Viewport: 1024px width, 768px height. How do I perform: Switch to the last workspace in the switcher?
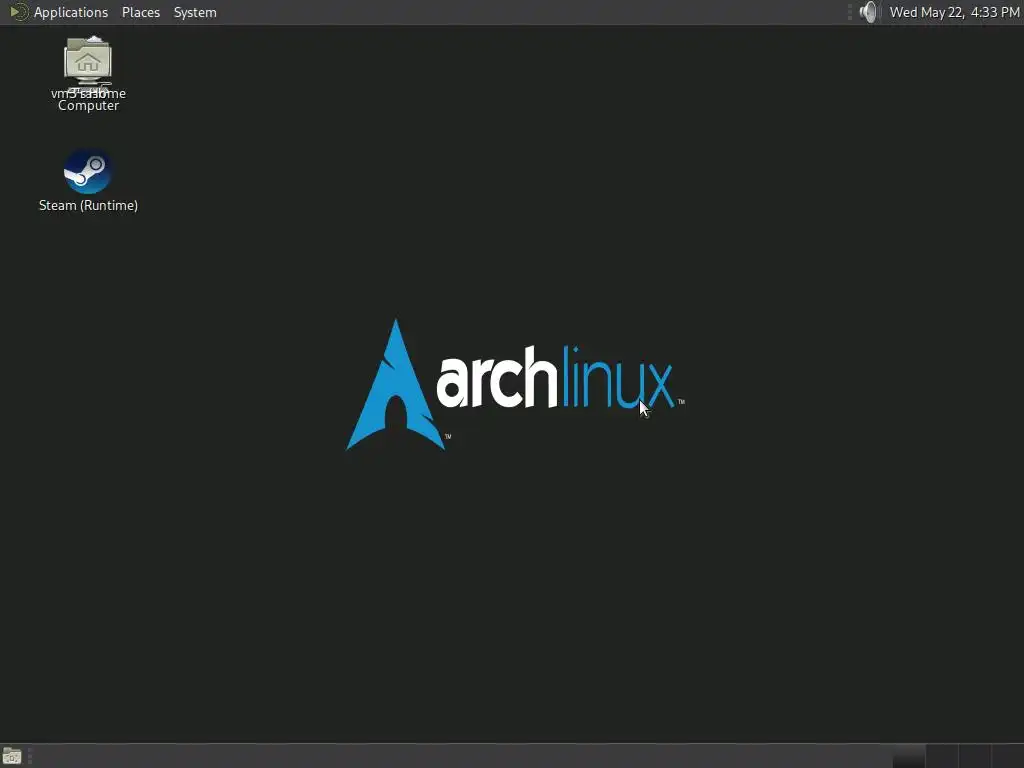coord(1007,756)
